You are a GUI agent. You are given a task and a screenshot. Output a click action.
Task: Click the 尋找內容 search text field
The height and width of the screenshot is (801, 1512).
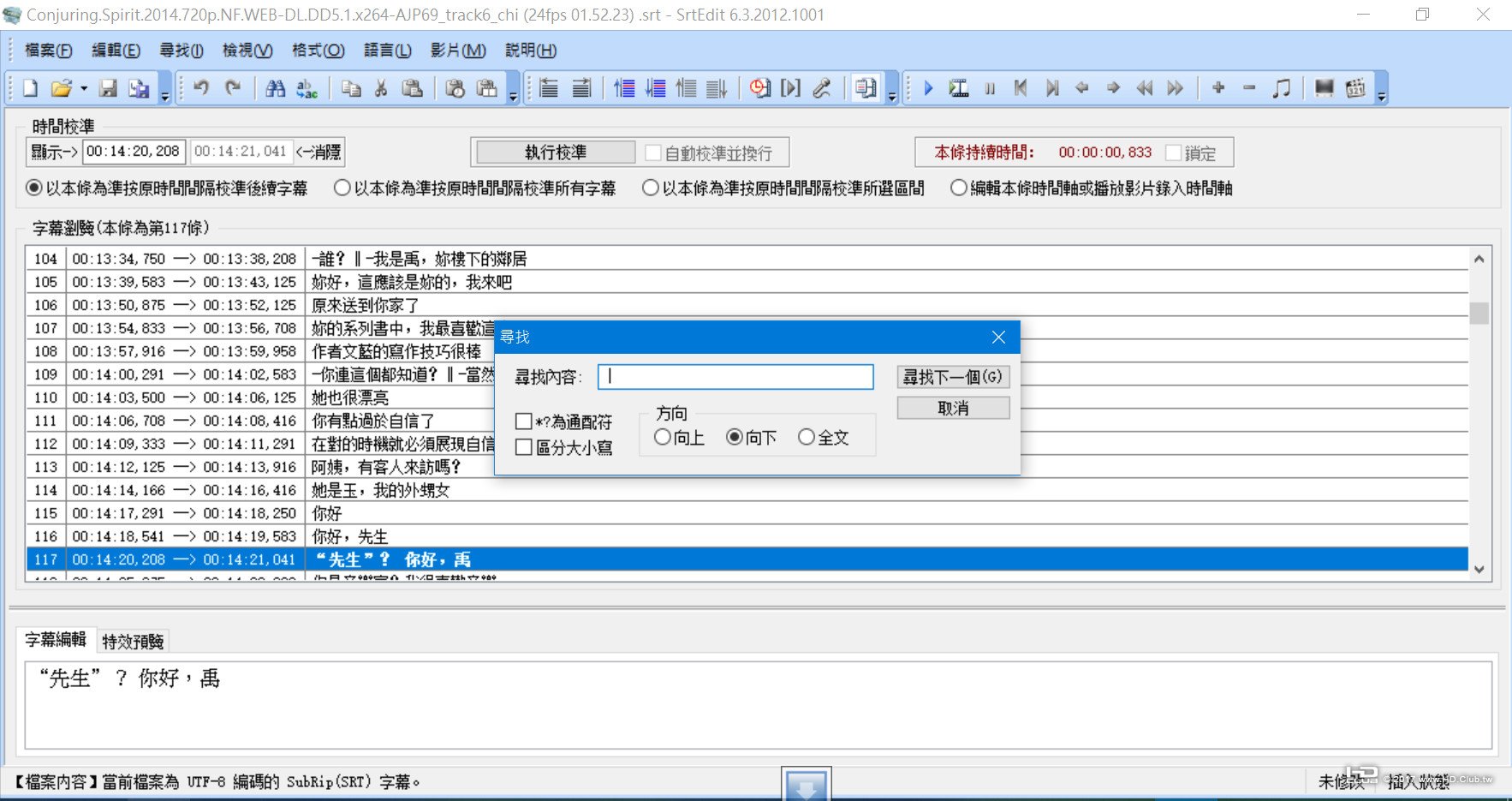(735, 377)
